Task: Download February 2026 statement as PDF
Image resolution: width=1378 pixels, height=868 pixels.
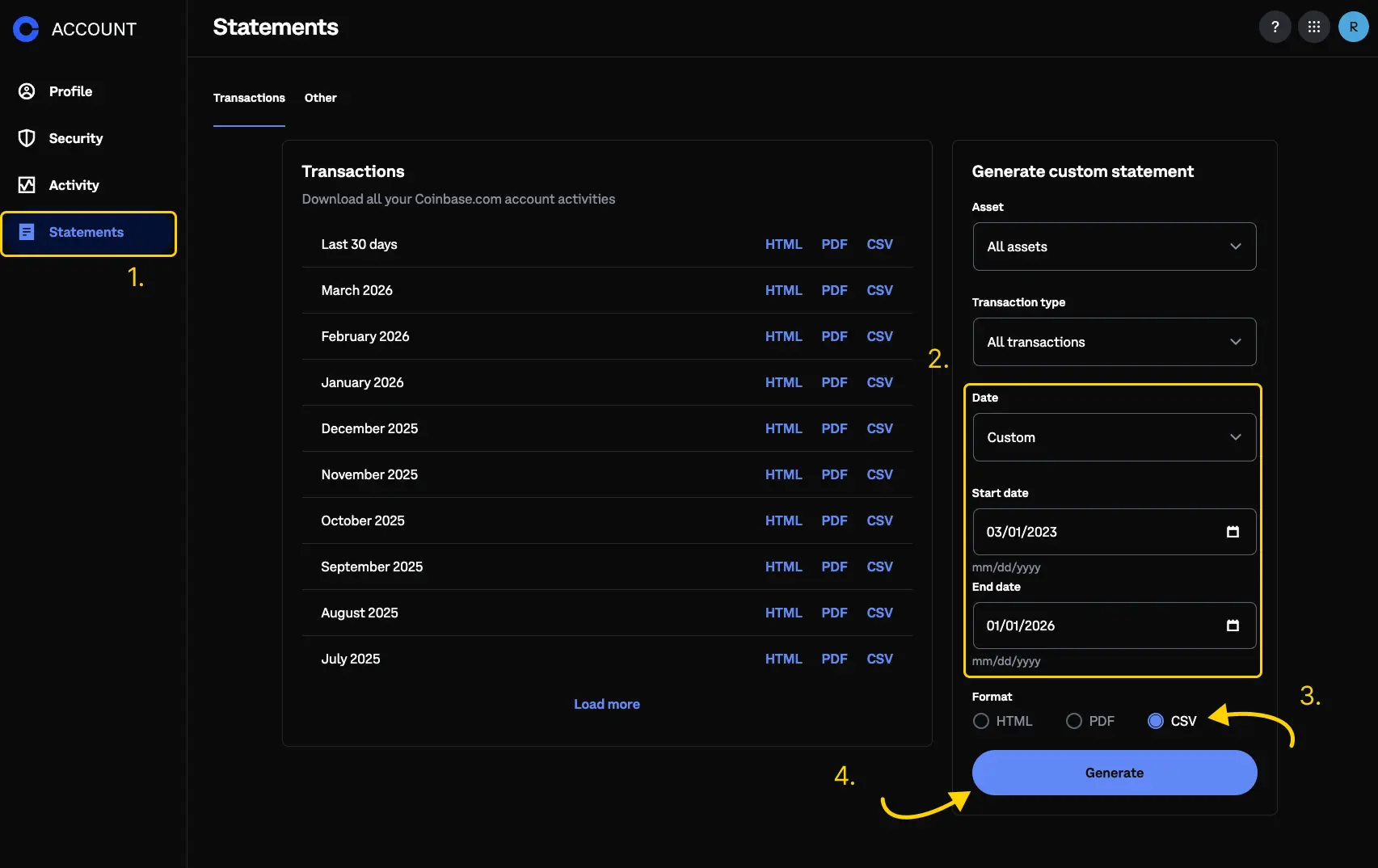Action: click(834, 336)
